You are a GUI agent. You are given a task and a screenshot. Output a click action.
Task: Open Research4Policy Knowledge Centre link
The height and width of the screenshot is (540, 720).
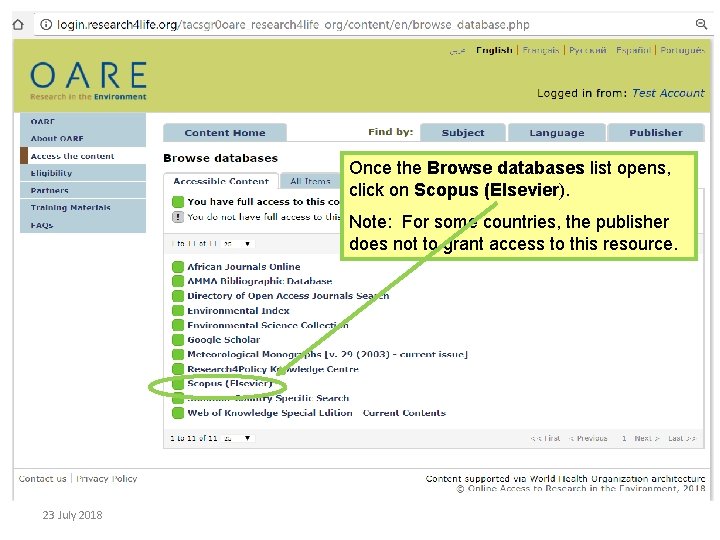pyautogui.click(x=273, y=369)
